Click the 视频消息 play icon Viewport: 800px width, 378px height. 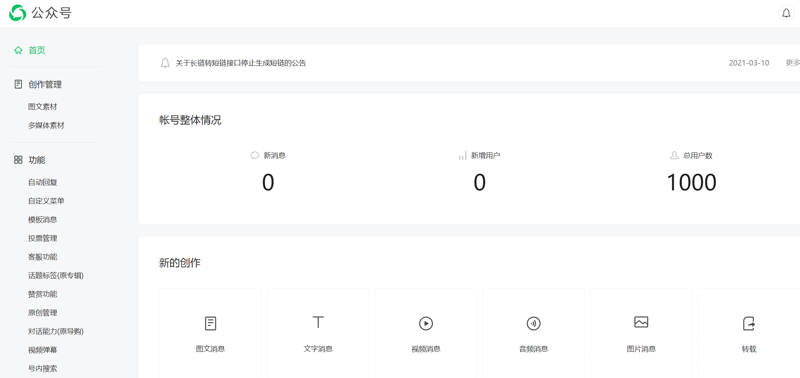click(x=426, y=323)
